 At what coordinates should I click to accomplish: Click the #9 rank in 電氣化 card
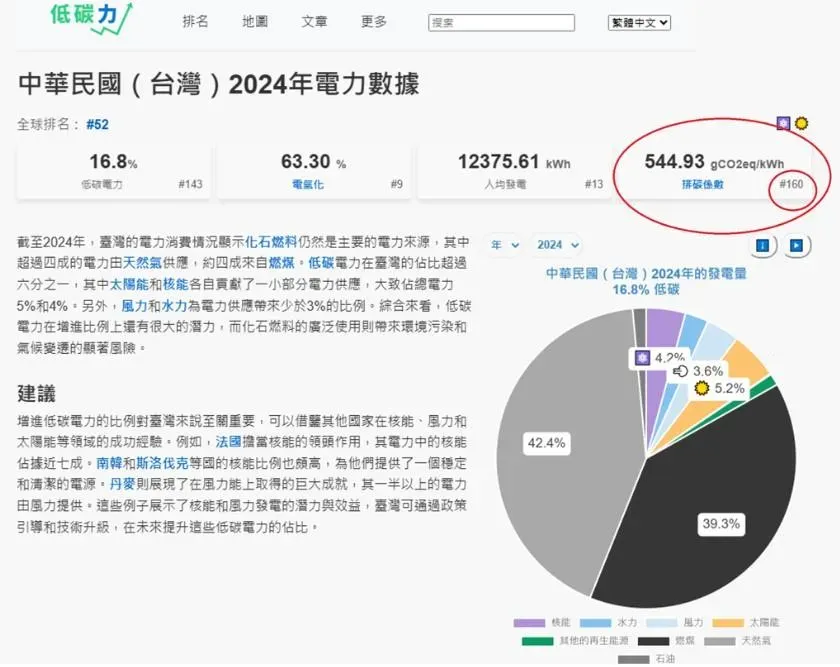(396, 184)
